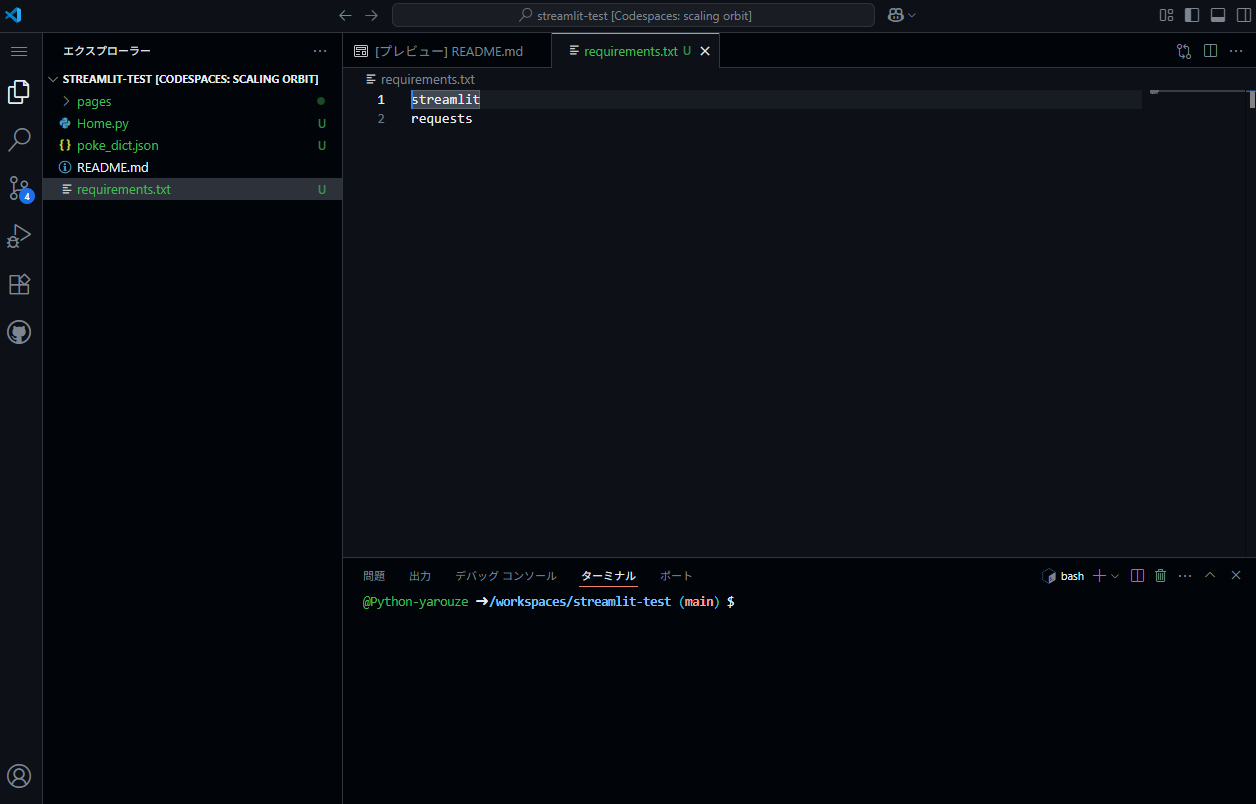Select the requirements.txt editor tab
The image size is (1256, 804).
[x=635, y=51]
